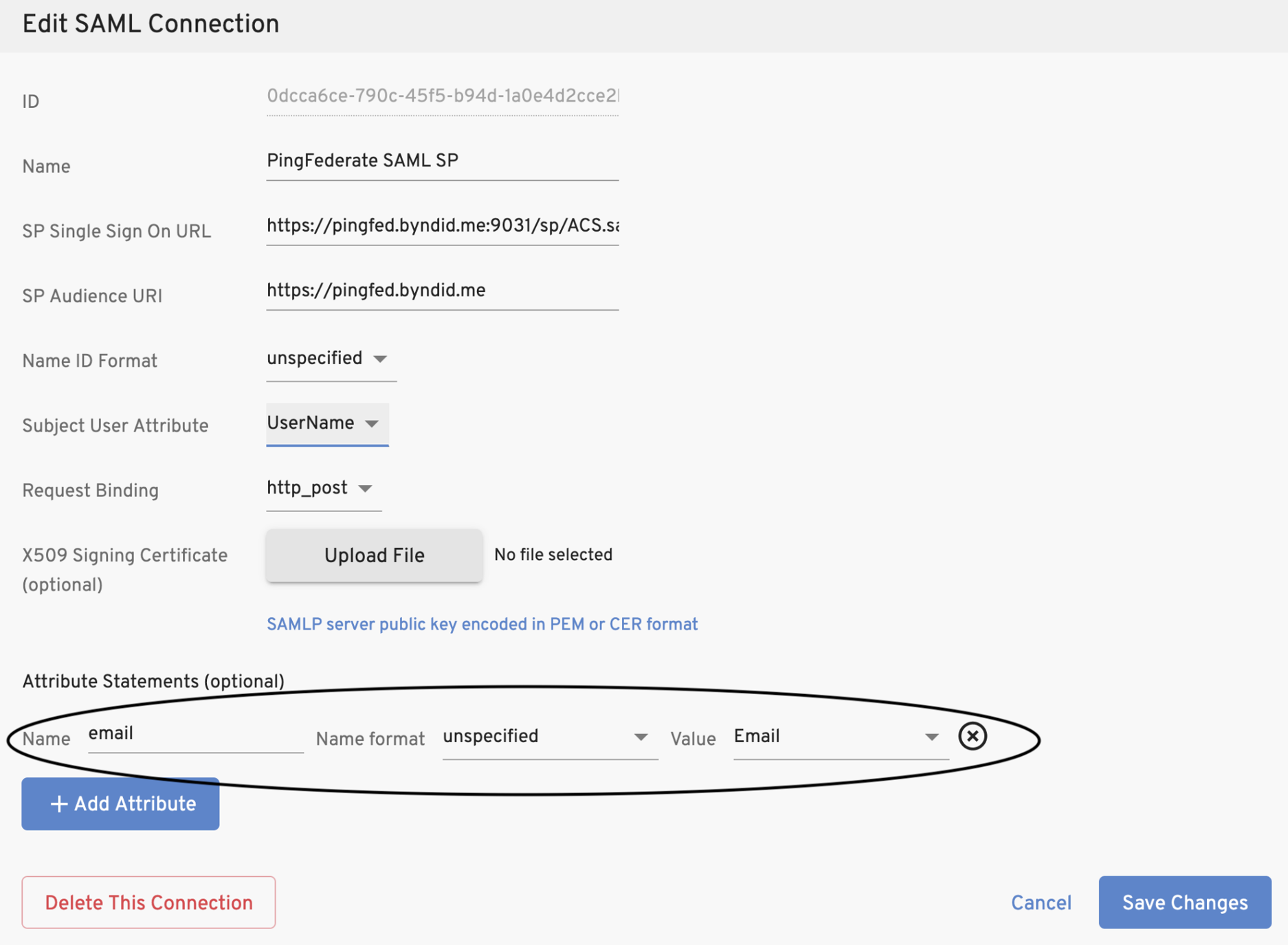Cancel editing the SAML connection
Viewport: 1288px width, 945px height.
pyautogui.click(x=1041, y=903)
